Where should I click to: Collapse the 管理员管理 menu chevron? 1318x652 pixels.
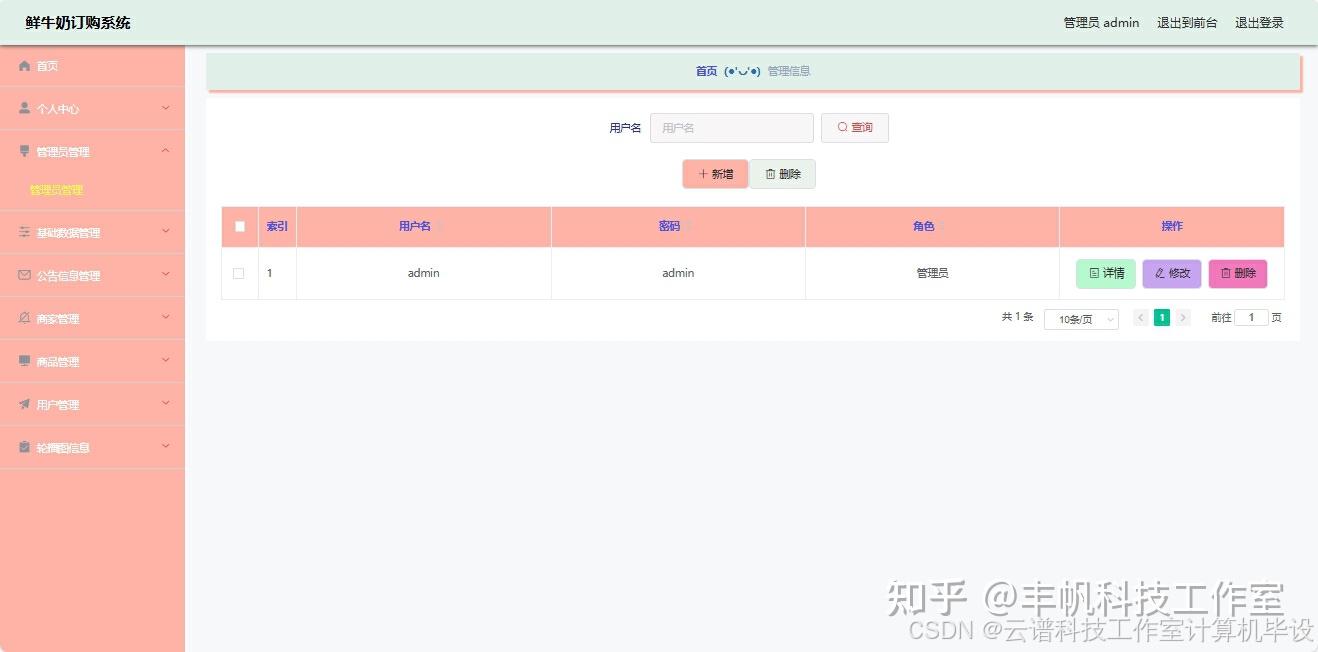click(166, 151)
